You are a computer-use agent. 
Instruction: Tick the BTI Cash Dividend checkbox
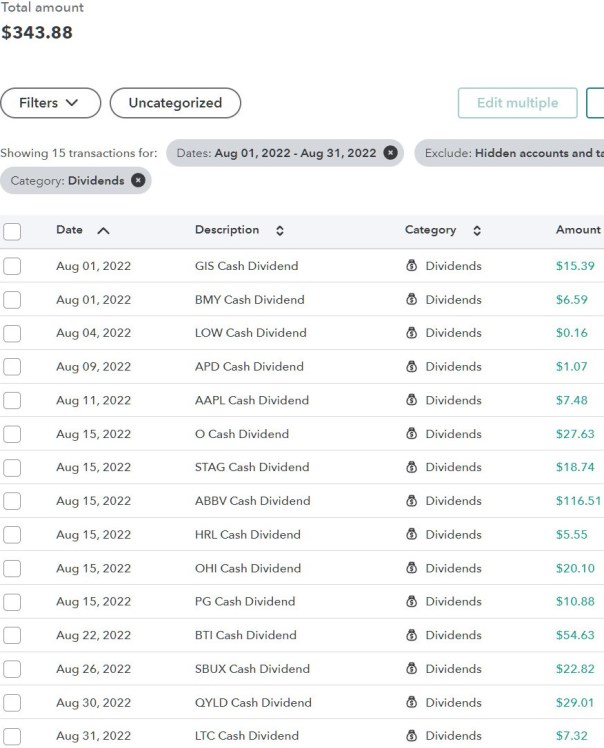coord(12,636)
